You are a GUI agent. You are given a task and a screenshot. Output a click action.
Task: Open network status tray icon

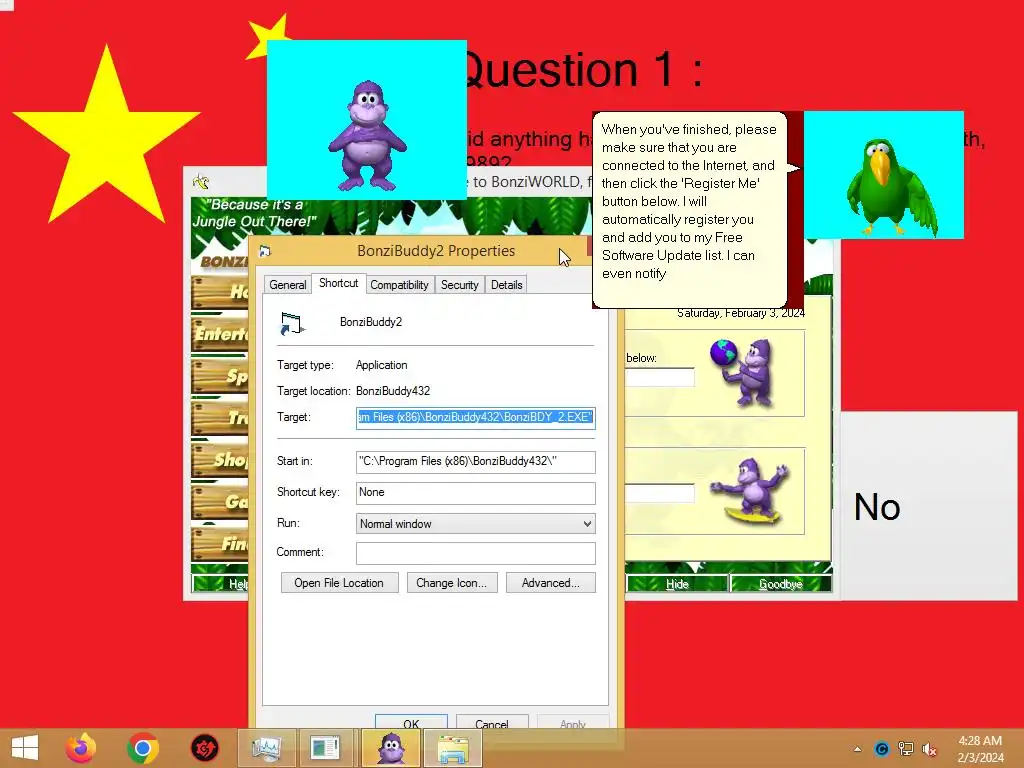906,749
